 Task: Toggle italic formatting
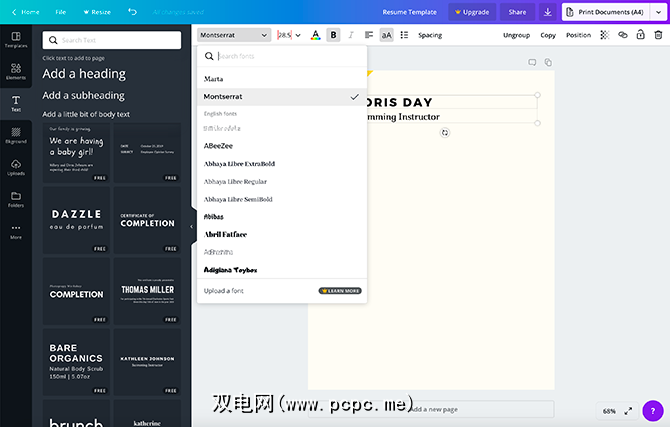coord(351,35)
